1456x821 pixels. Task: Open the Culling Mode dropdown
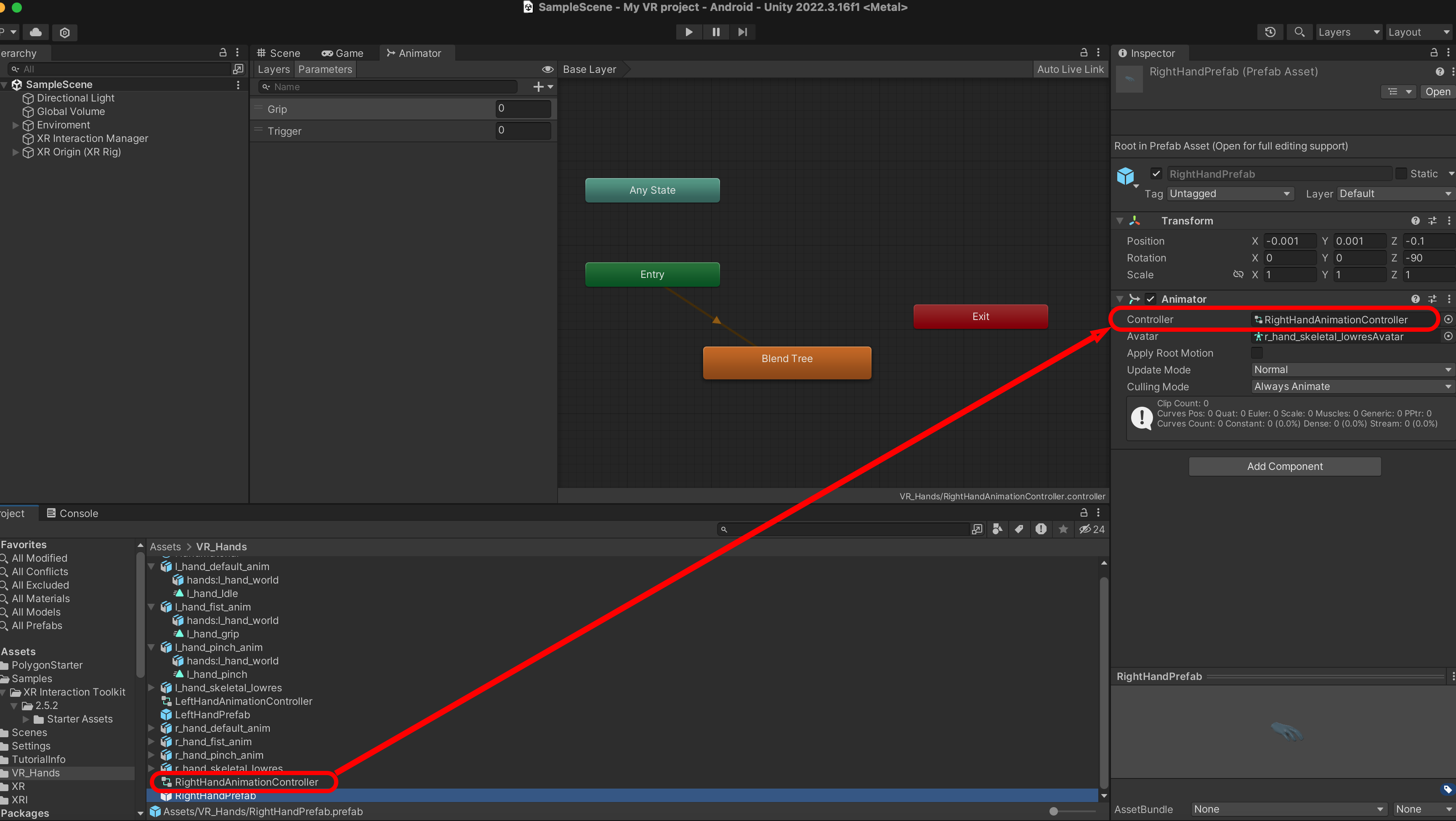click(x=1351, y=387)
